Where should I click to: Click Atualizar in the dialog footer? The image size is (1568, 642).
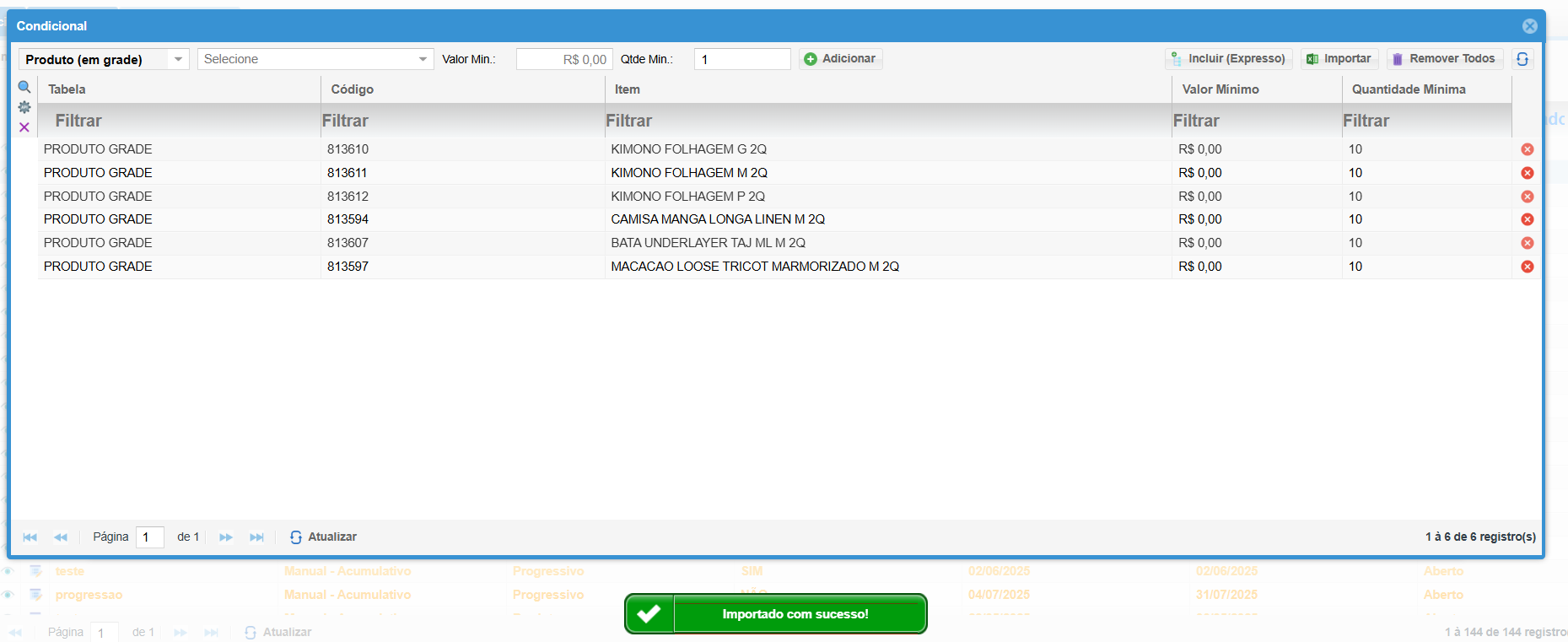(x=324, y=537)
